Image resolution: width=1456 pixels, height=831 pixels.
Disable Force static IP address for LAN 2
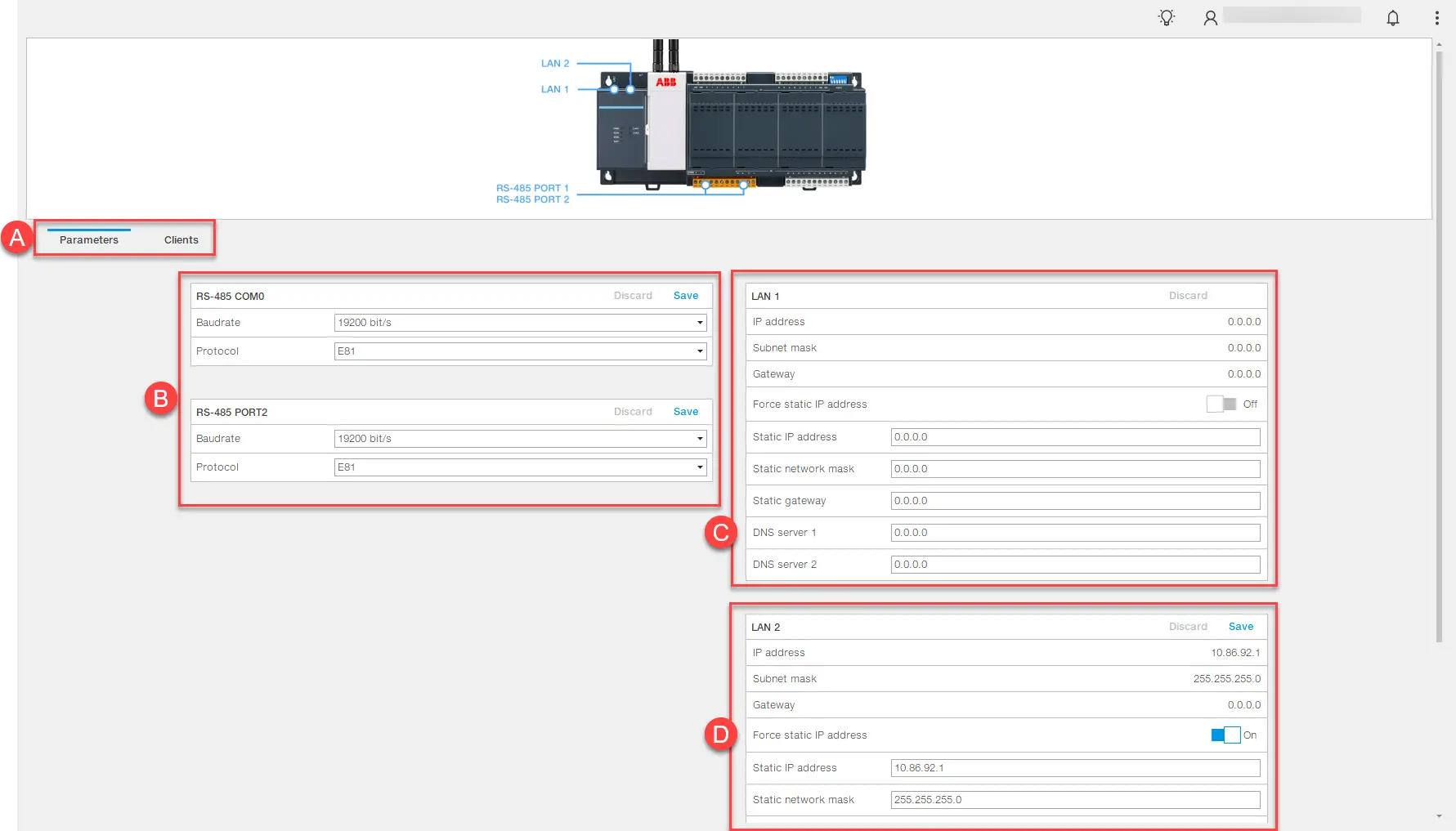[1225, 735]
